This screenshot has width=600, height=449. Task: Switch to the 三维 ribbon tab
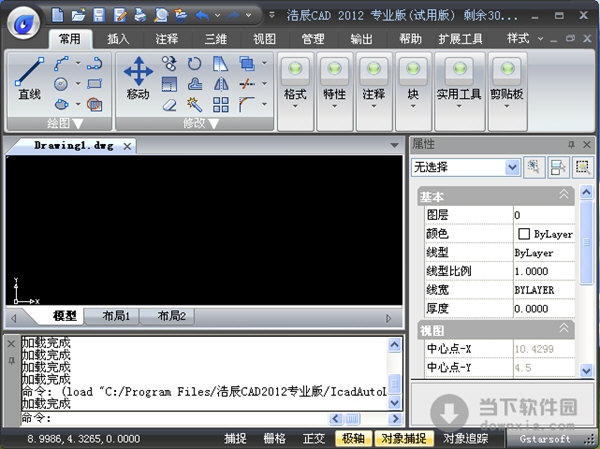tap(216, 39)
